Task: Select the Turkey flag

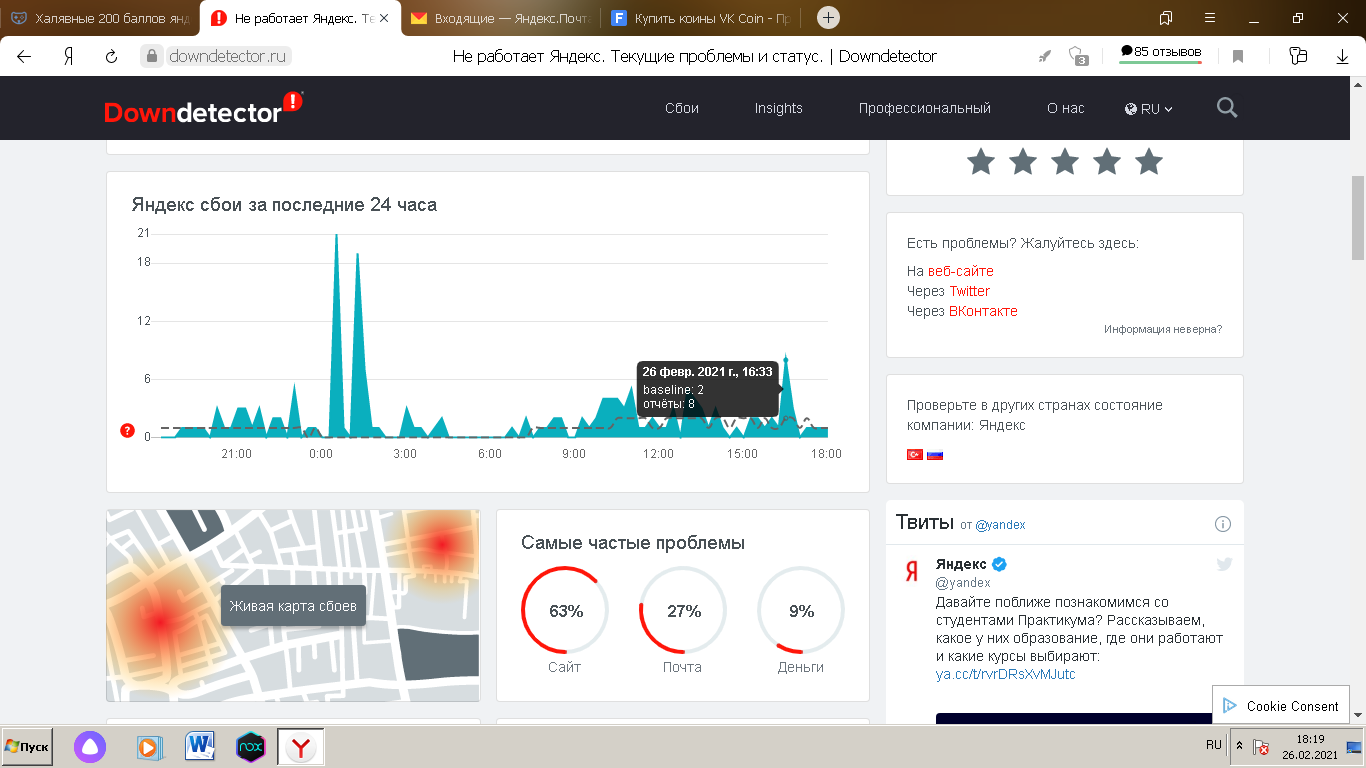Action: click(x=913, y=455)
